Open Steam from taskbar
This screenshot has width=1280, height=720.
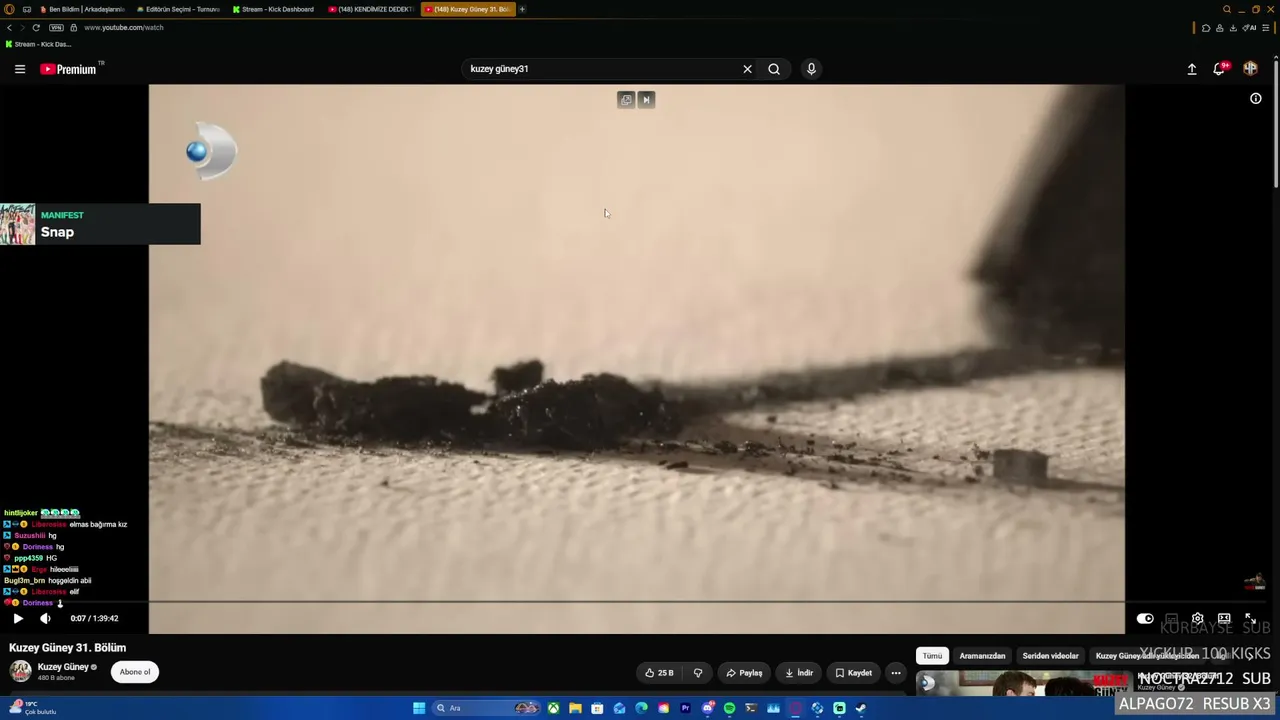point(861,708)
